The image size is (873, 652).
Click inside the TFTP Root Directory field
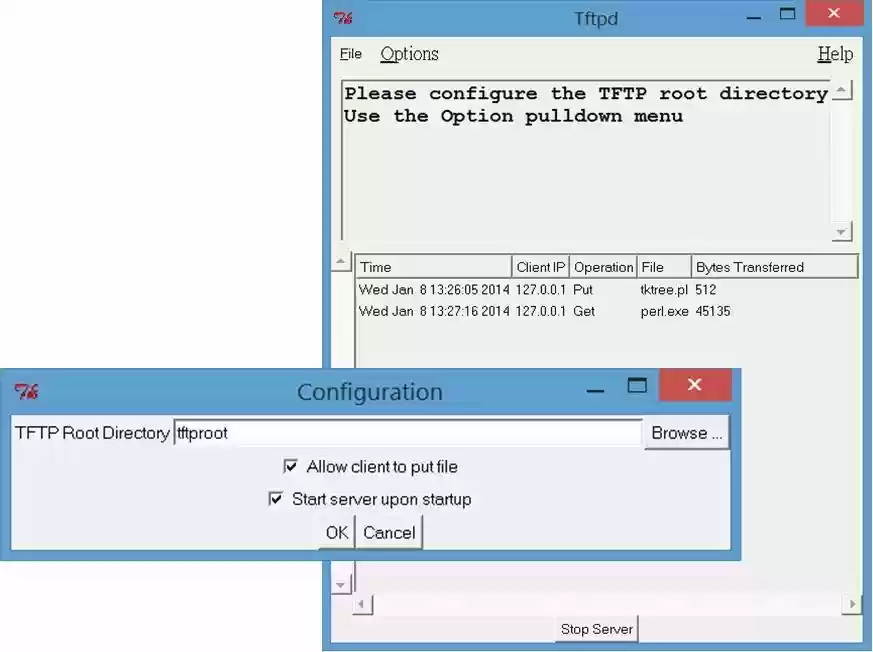400,432
